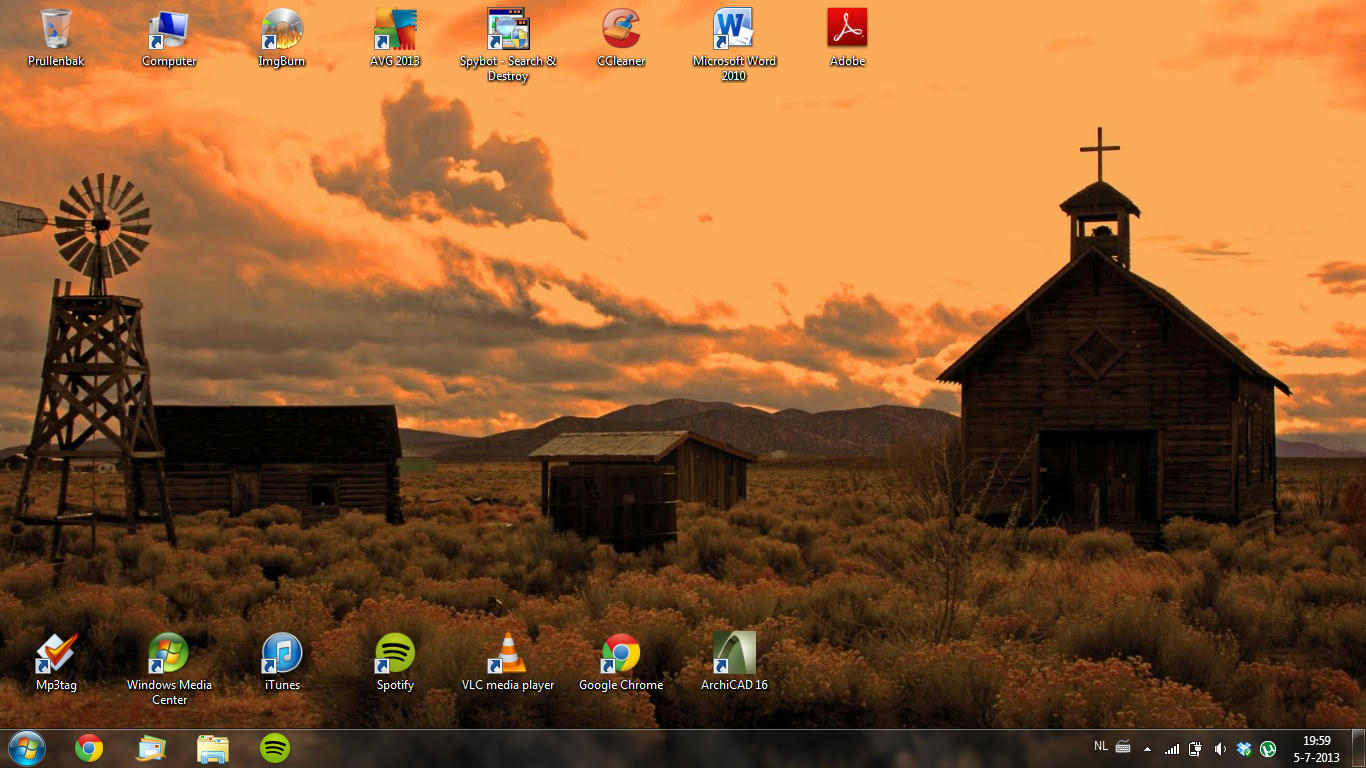Select the ArchiCAD 16 desktop shortcut
This screenshot has width=1366, height=768.
(x=734, y=654)
